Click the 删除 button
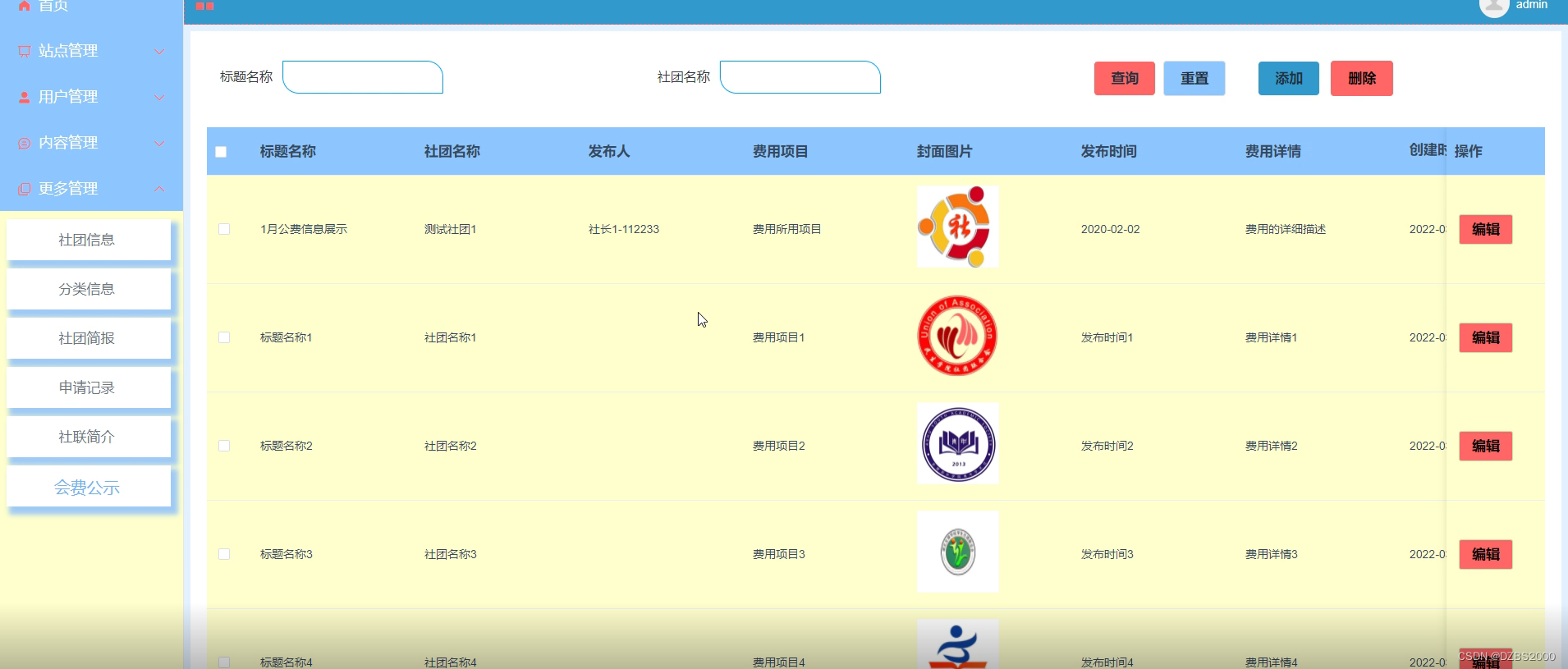This screenshot has height=669, width=1568. pos(1362,78)
